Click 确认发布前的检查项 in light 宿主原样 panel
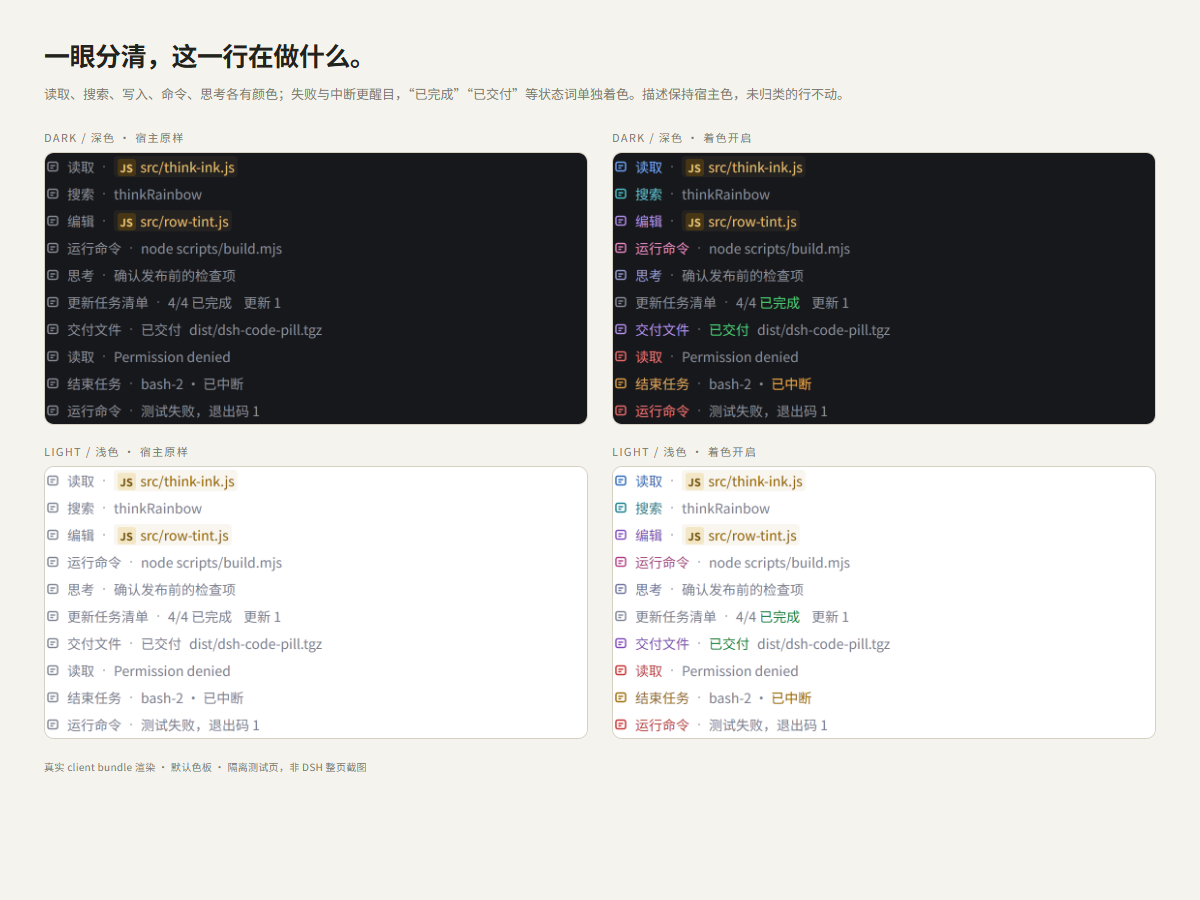Image resolution: width=1200 pixels, height=900 pixels. coord(175,590)
